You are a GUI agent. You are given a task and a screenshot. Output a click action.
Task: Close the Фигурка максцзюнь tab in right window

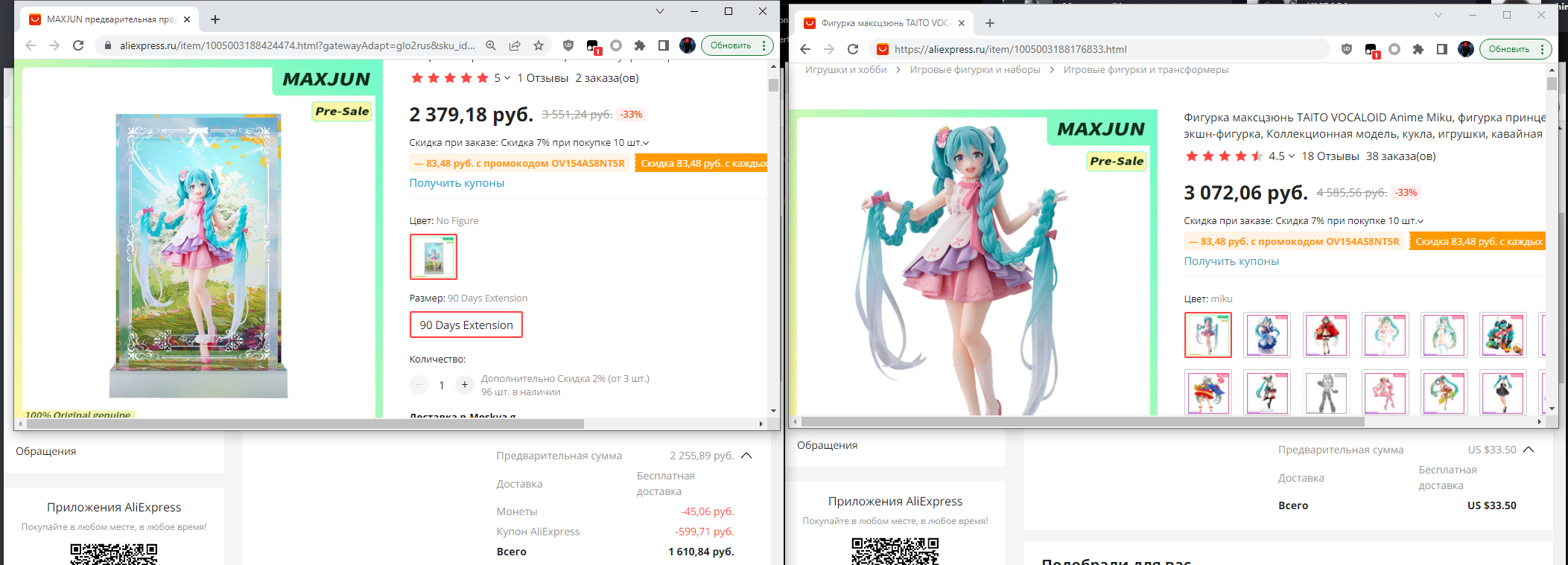pos(962,23)
